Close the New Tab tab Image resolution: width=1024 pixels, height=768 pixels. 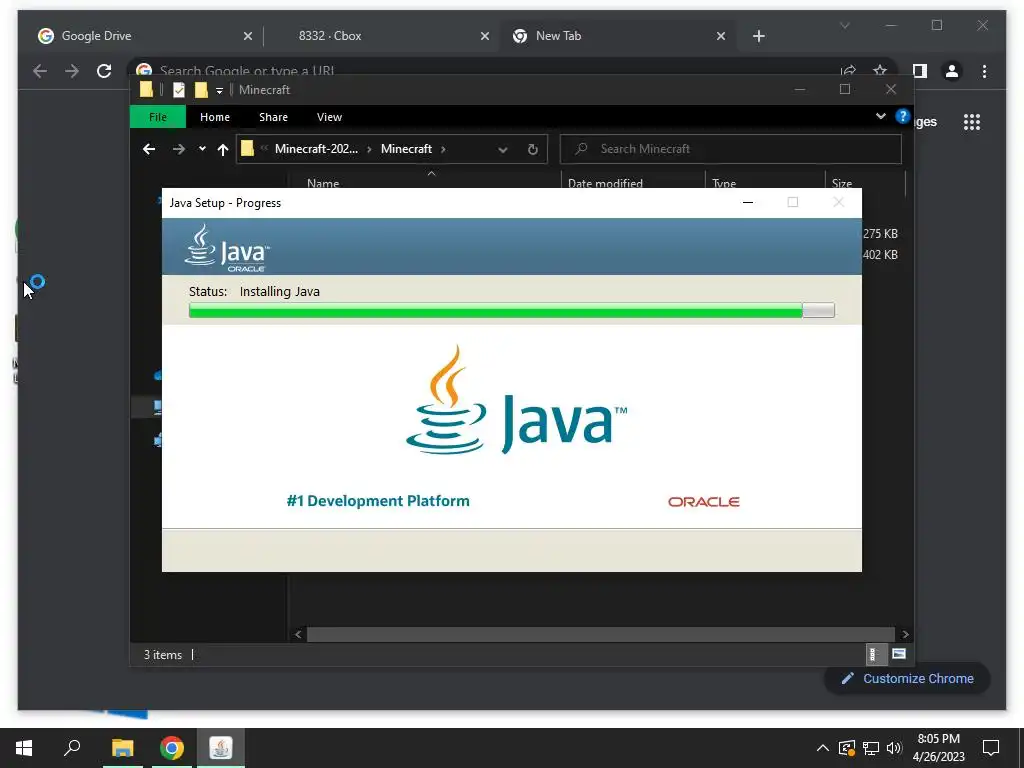coord(720,37)
